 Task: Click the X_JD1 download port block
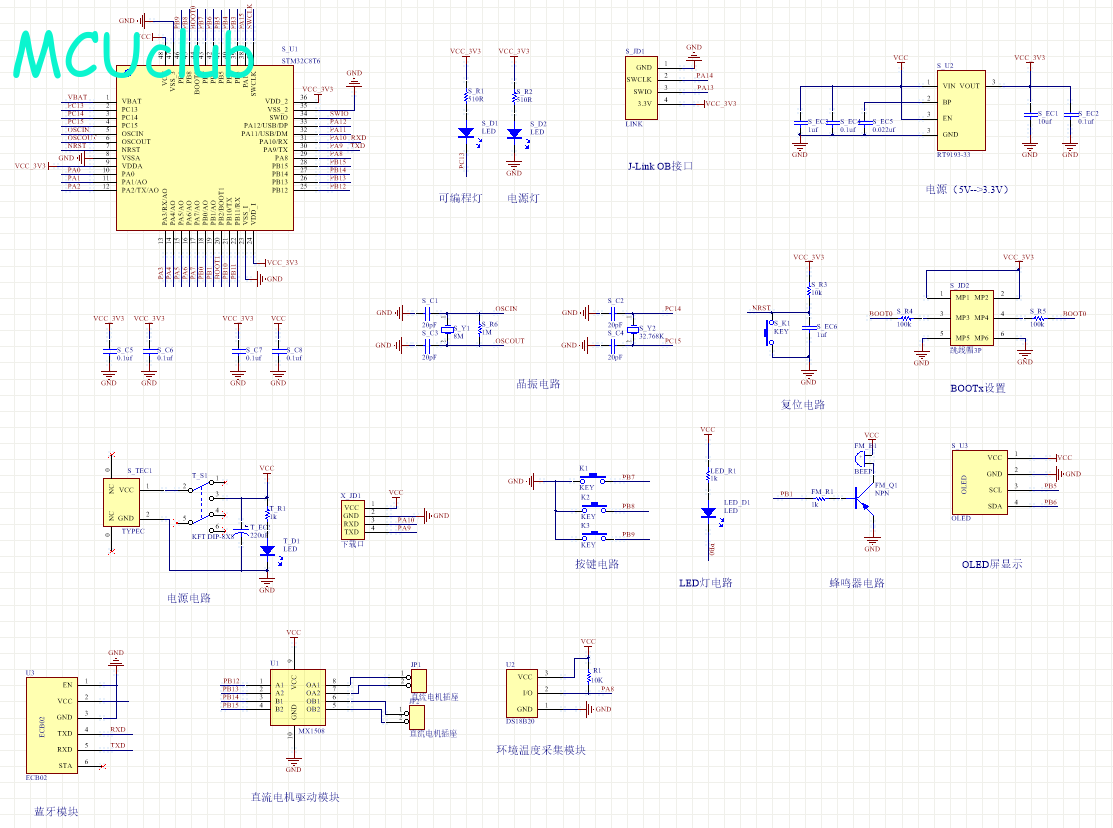tap(353, 519)
